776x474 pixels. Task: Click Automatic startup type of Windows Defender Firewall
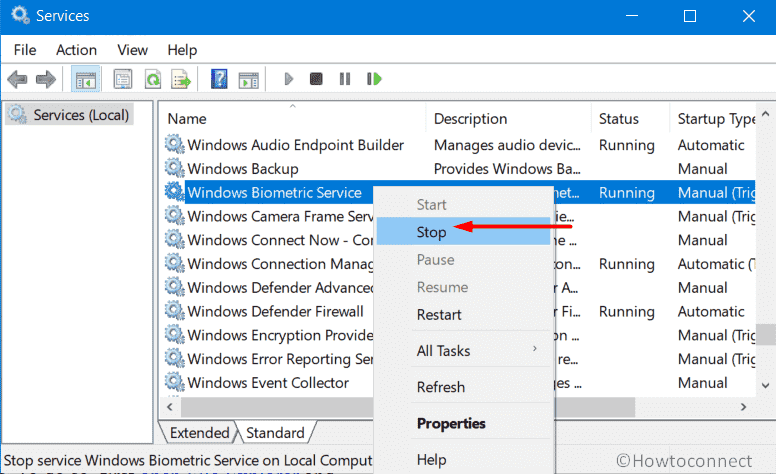click(x=711, y=311)
